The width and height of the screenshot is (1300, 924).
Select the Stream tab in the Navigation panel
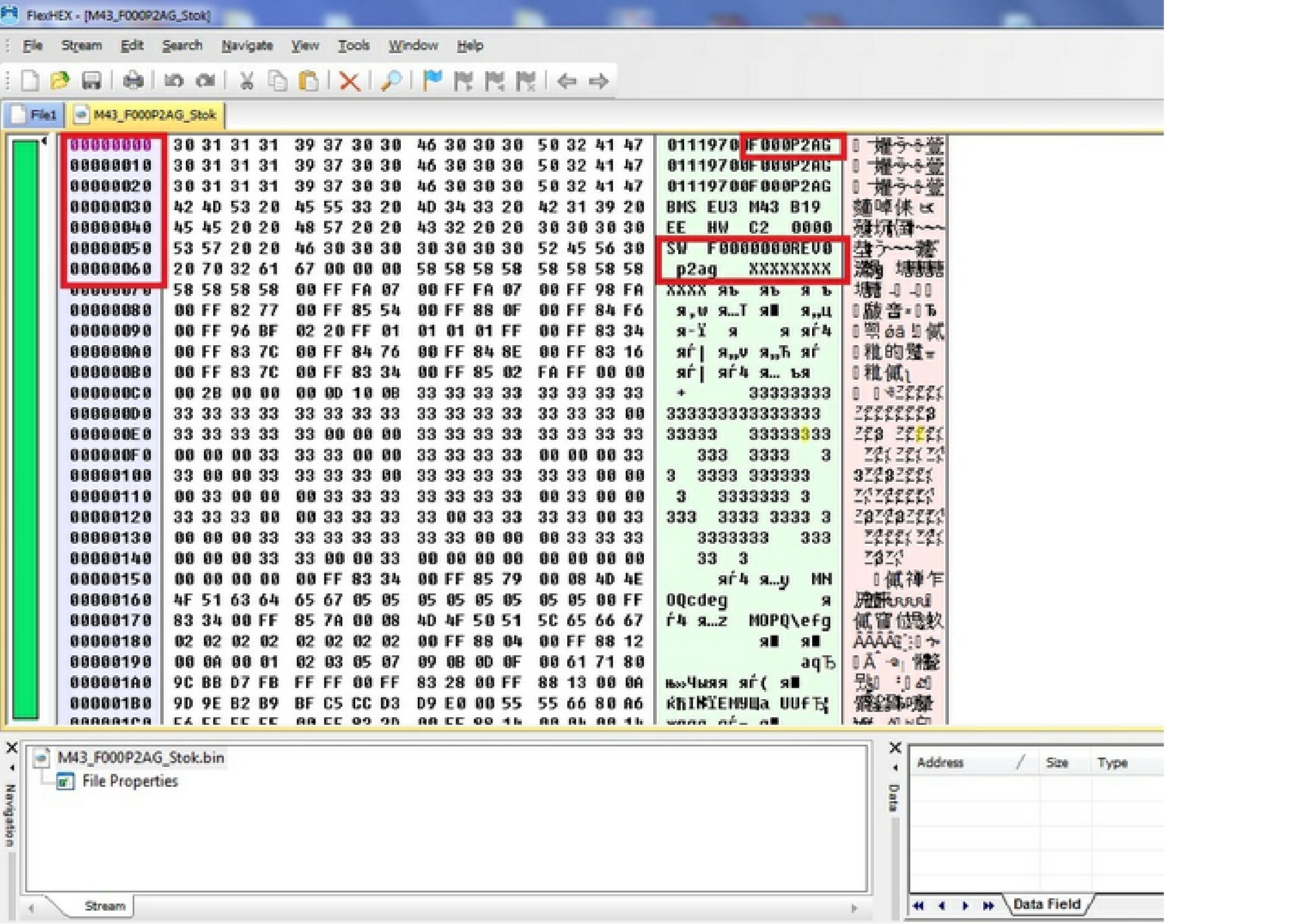point(105,906)
